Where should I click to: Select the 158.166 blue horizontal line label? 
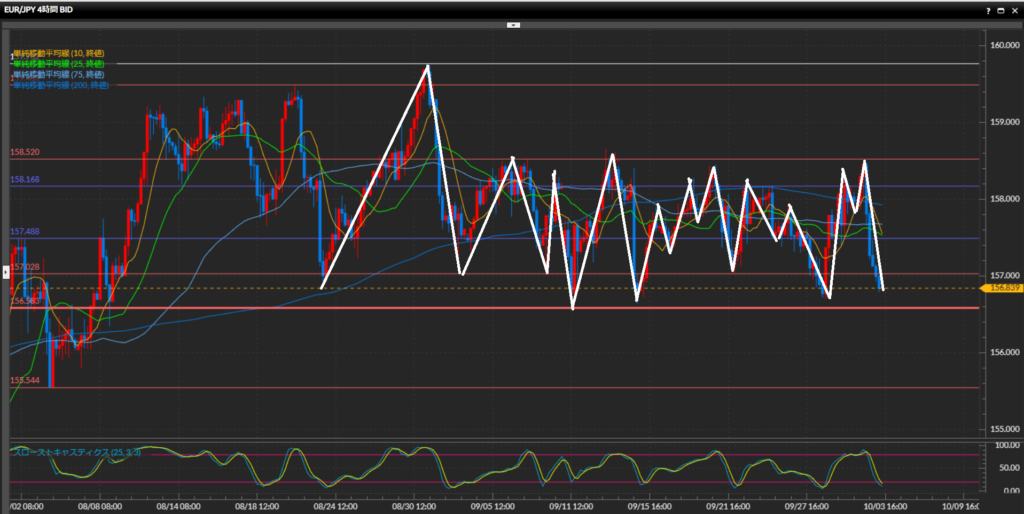click(x=25, y=180)
